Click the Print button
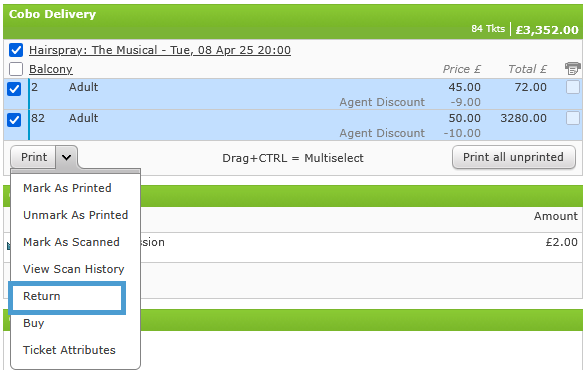587x370 pixels. (x=34, y=157)
